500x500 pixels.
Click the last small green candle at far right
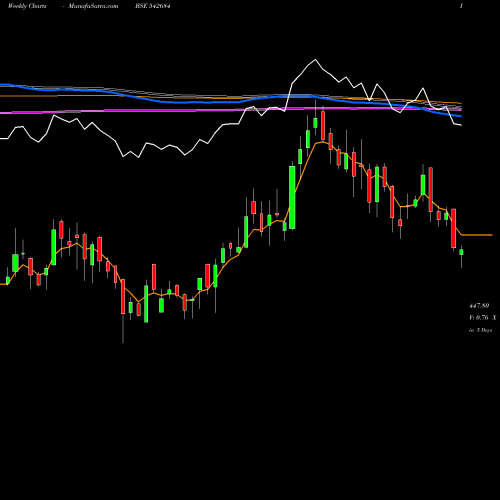point(461,252)
